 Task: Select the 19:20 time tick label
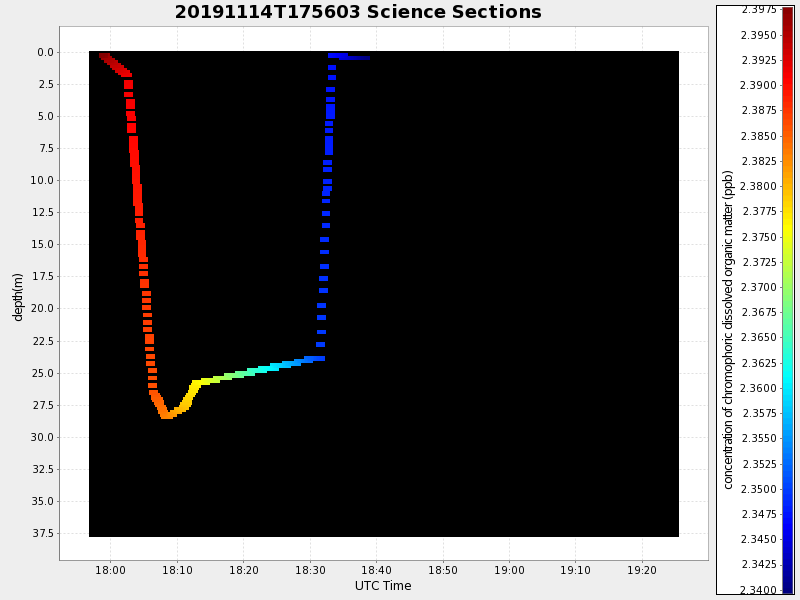642,570
